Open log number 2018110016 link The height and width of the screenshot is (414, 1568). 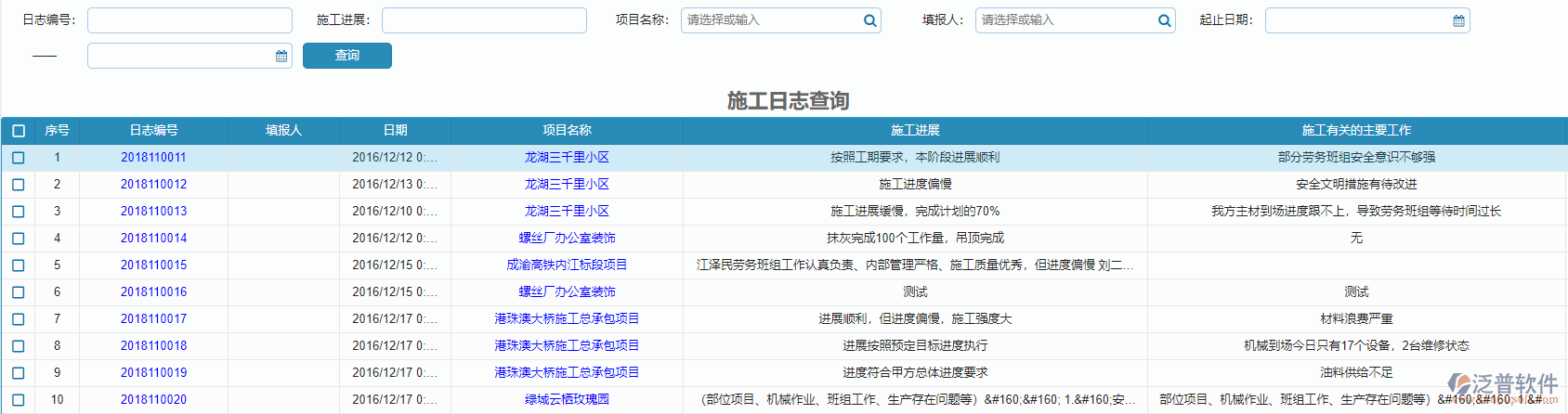click(153, 292)
